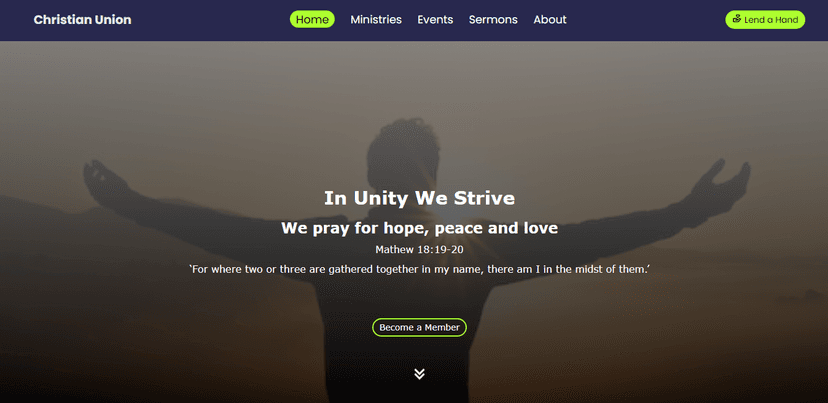
Task: Click the sun flare near the man's shoulder
Action: click(x=450, y=209)
